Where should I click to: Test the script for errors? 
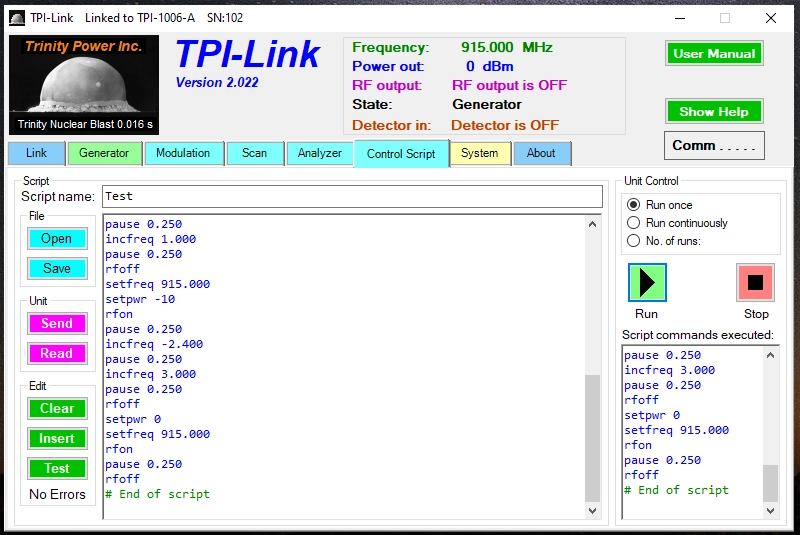tap(57, 468)
